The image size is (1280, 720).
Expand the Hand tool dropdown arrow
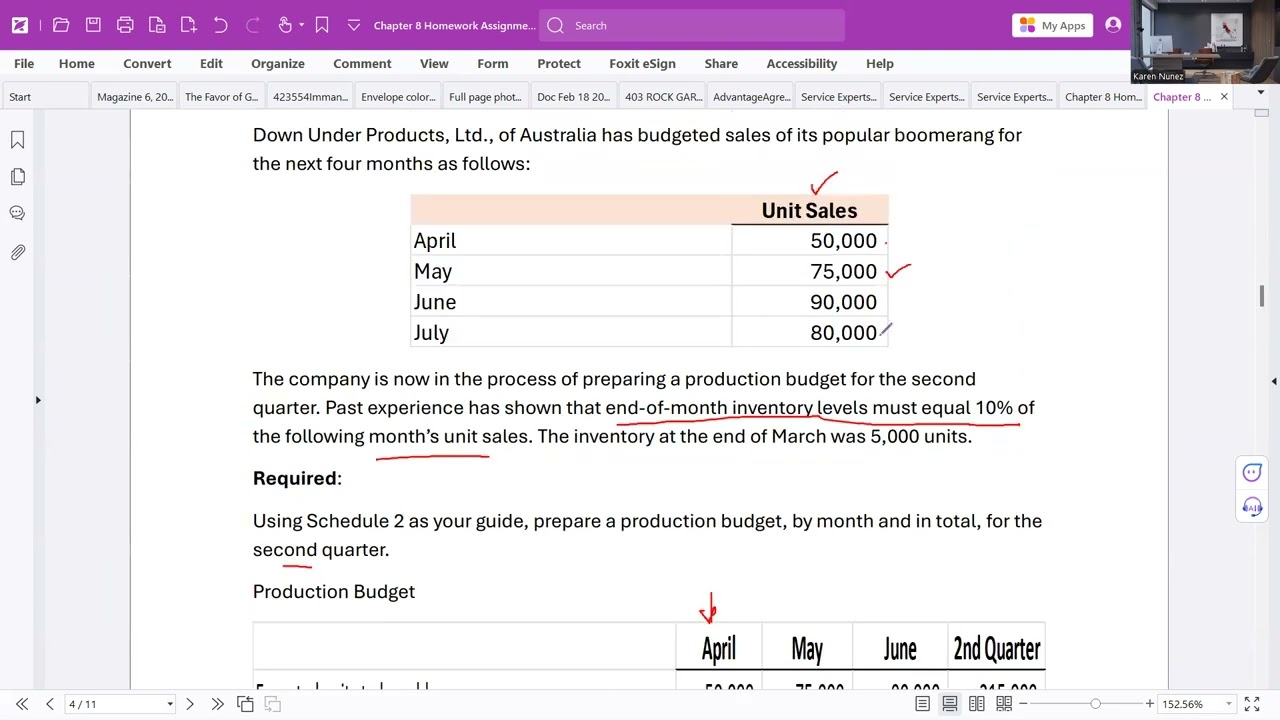click(x=301, y=26)
